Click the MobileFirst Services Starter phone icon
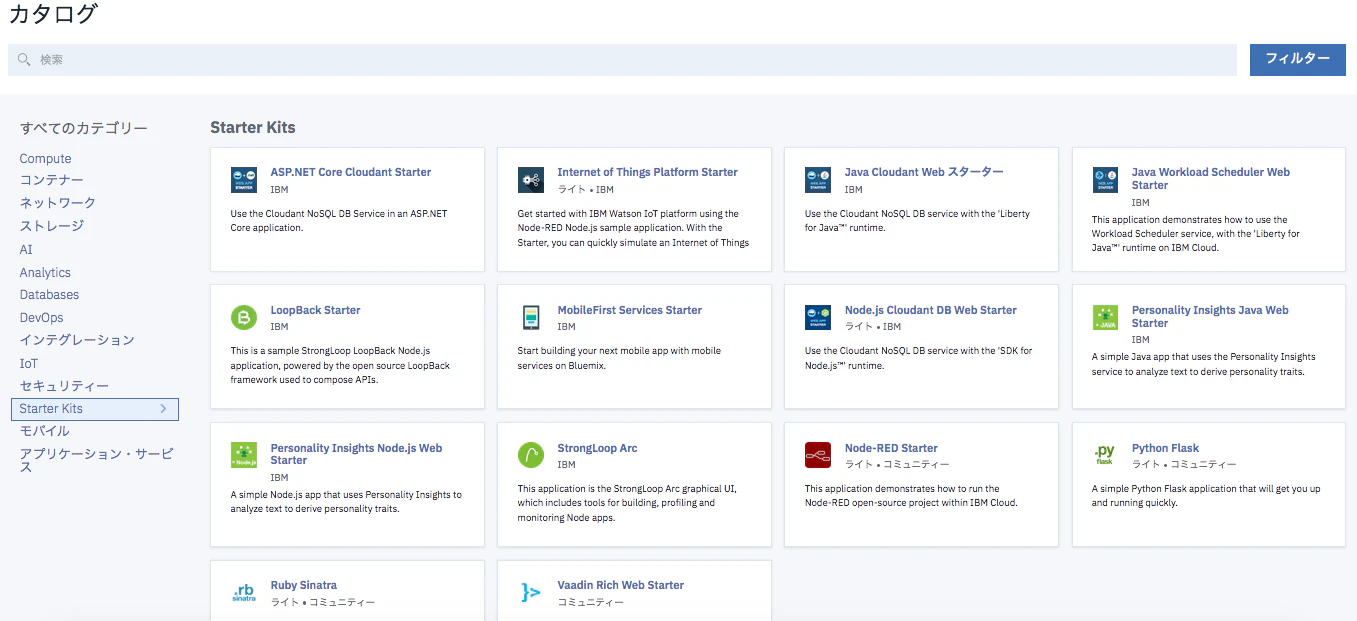The image size is (1357, 621). pyautogui.click(x=530, y=318)
